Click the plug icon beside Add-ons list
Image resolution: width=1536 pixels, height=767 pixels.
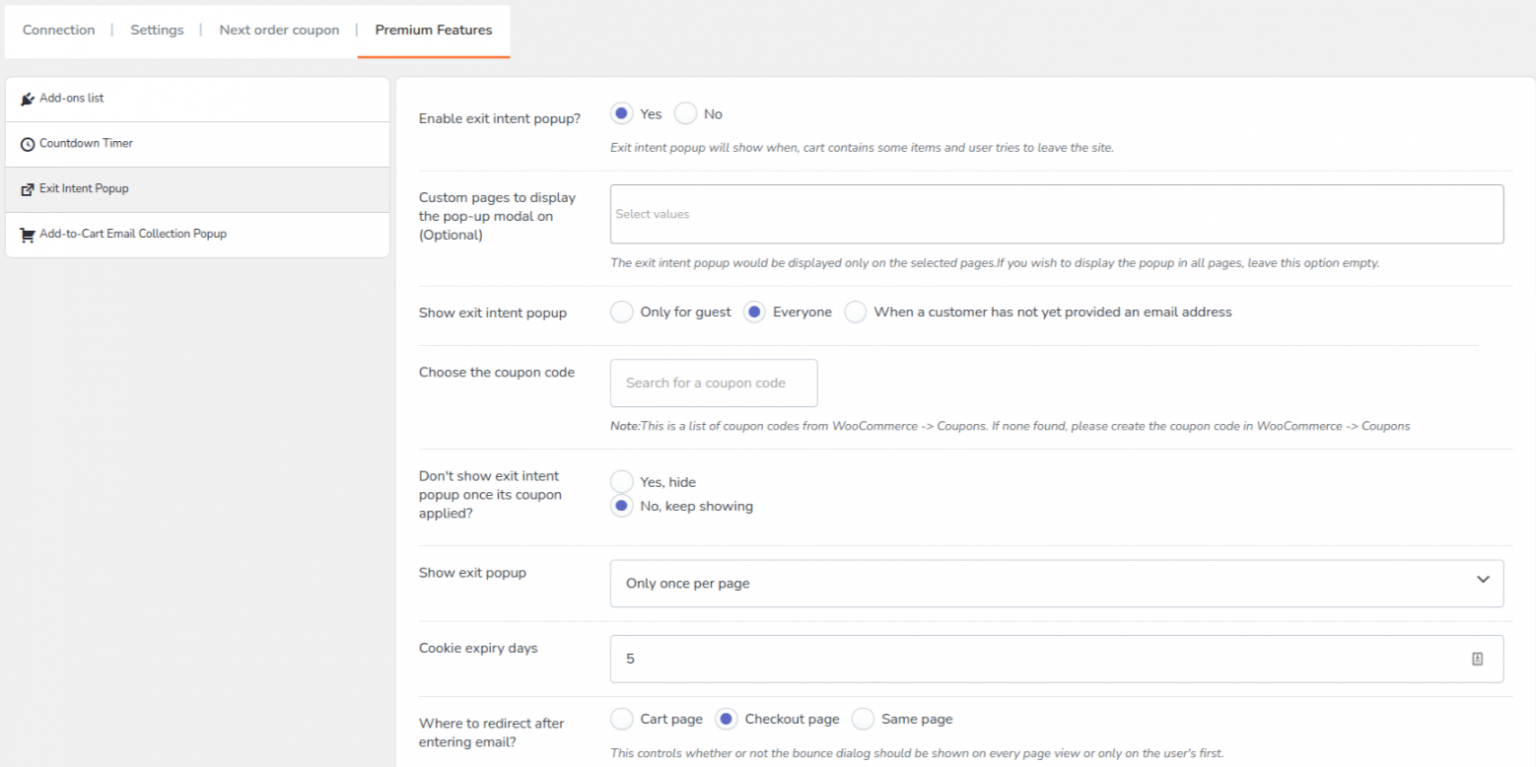point(28,99)
